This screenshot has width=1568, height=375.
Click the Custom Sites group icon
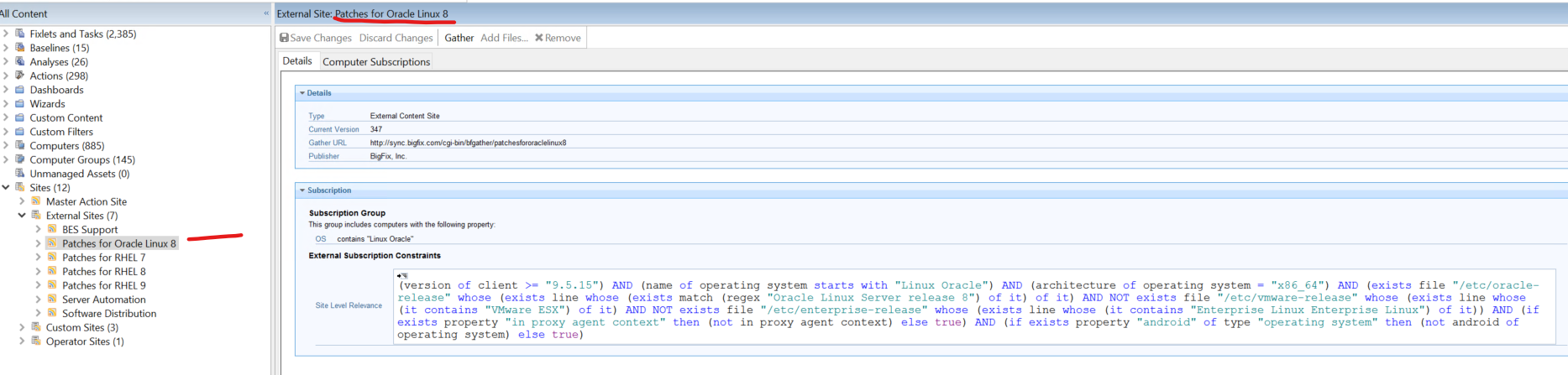(x=36, y=327)
